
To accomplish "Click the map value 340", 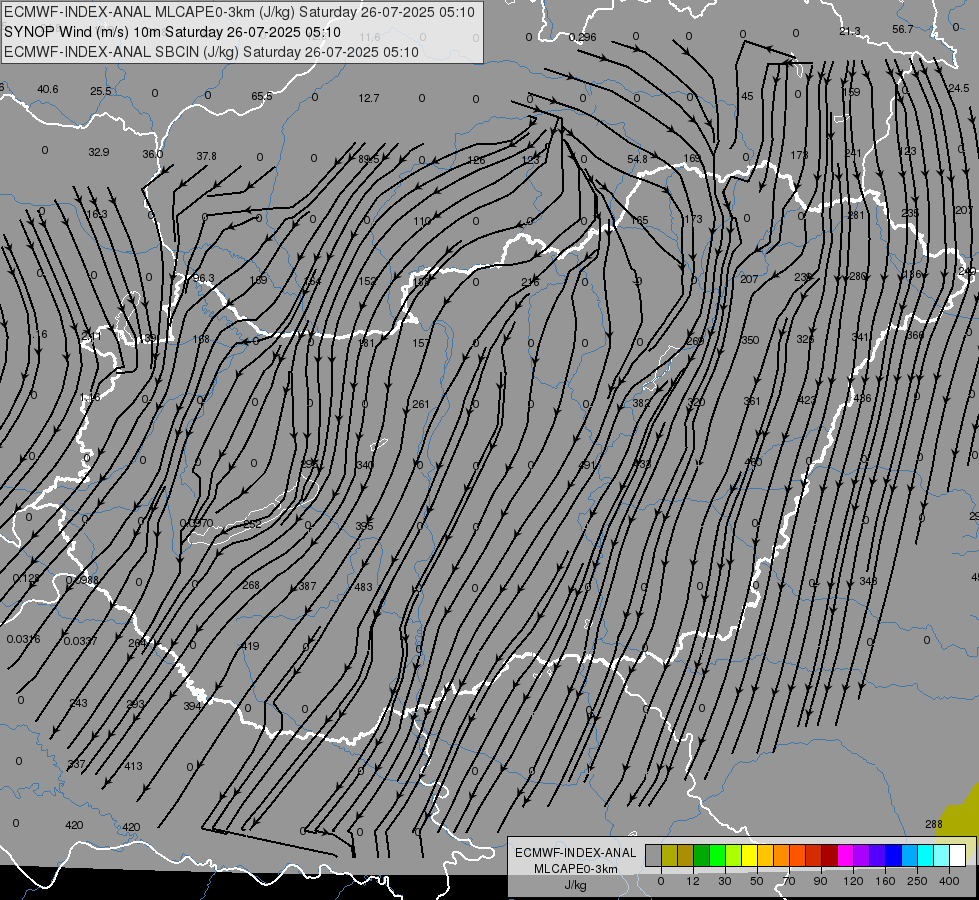I will pos(365,465).
